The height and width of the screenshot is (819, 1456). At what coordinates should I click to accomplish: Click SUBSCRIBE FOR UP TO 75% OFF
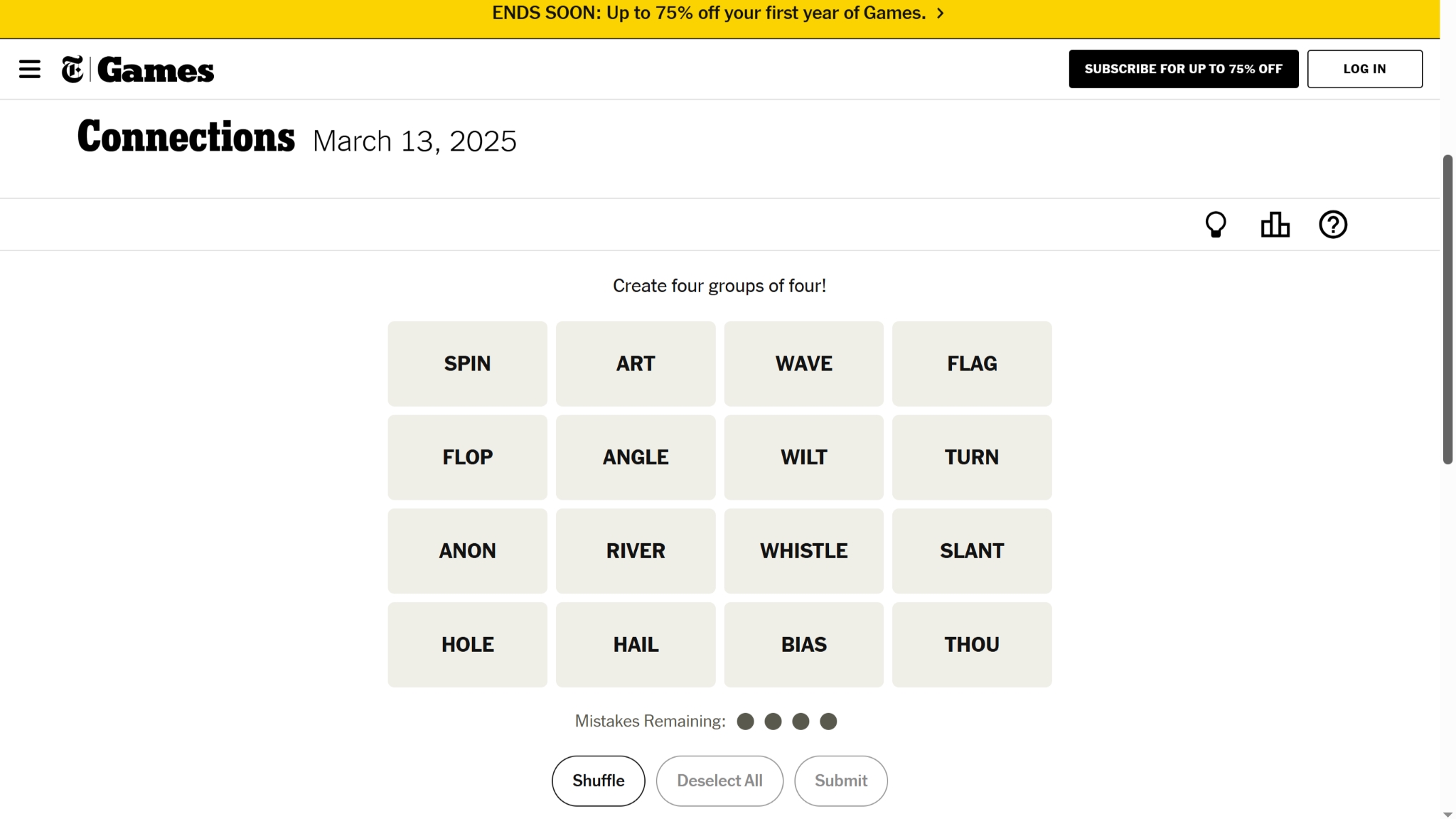(1183, 68)
